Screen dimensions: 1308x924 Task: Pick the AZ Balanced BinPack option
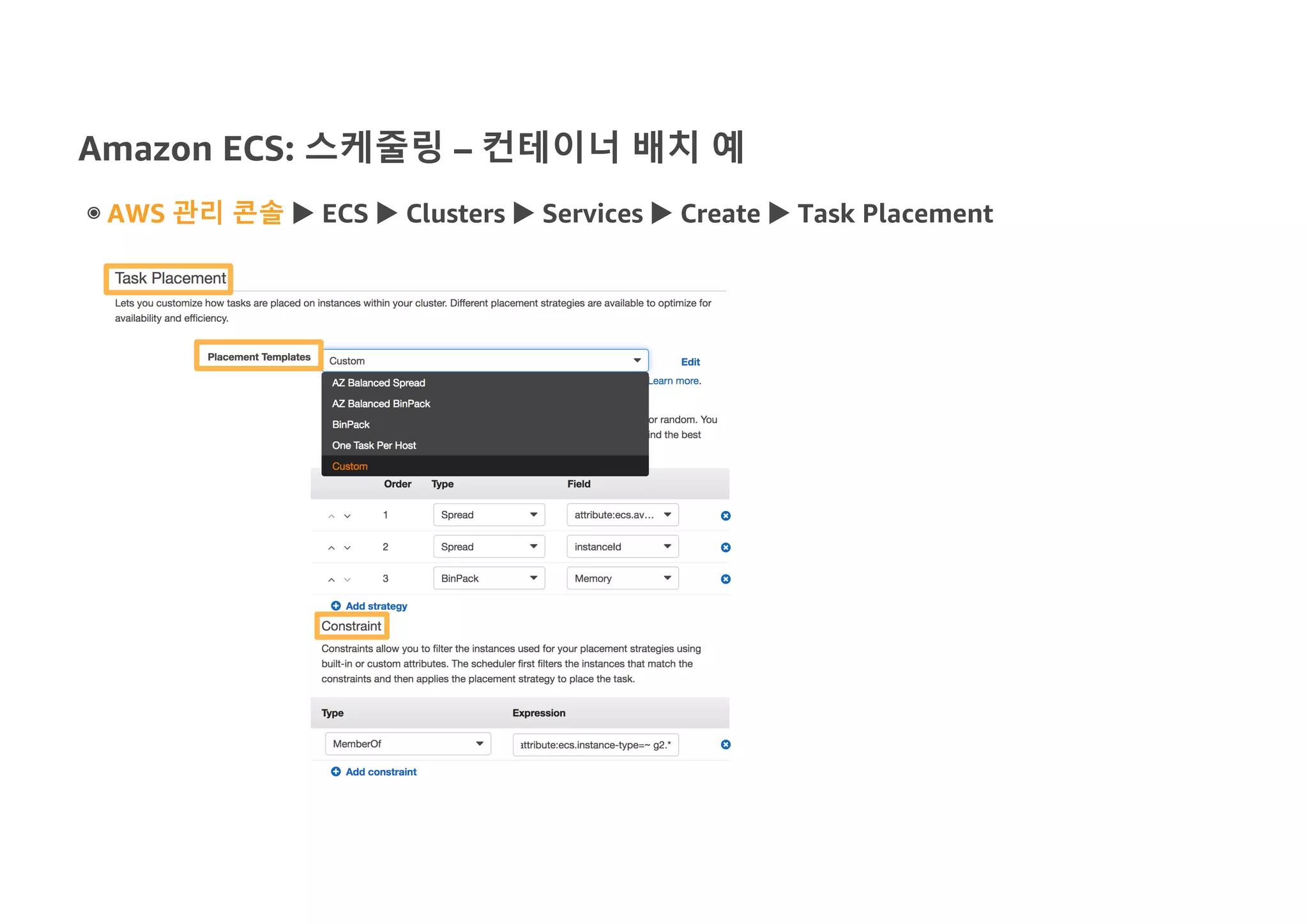point(381,404)
